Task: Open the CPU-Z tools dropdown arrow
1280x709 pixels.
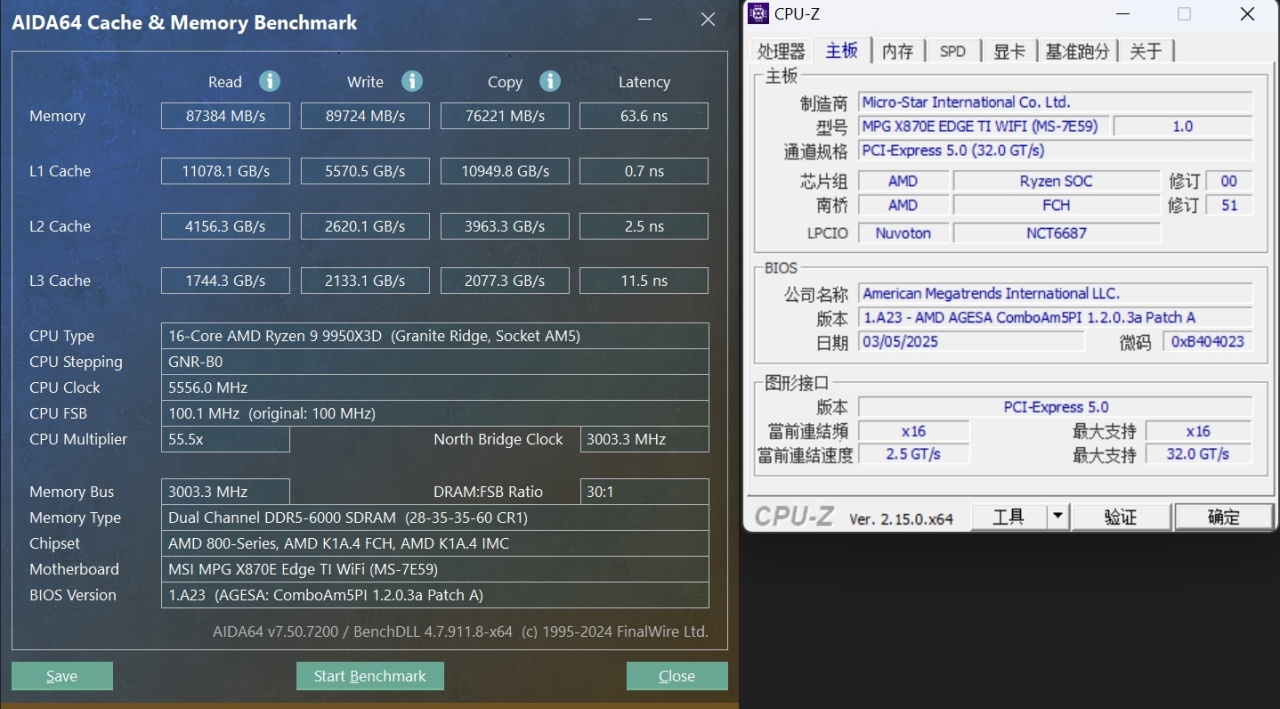Action: click(1057, 516)
